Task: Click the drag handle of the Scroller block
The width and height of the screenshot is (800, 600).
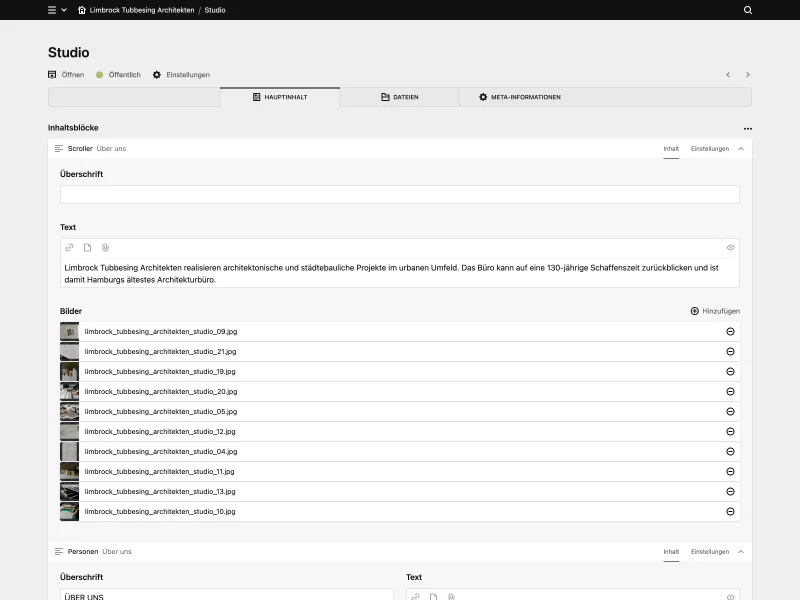Action: click(x=57, y=148)
